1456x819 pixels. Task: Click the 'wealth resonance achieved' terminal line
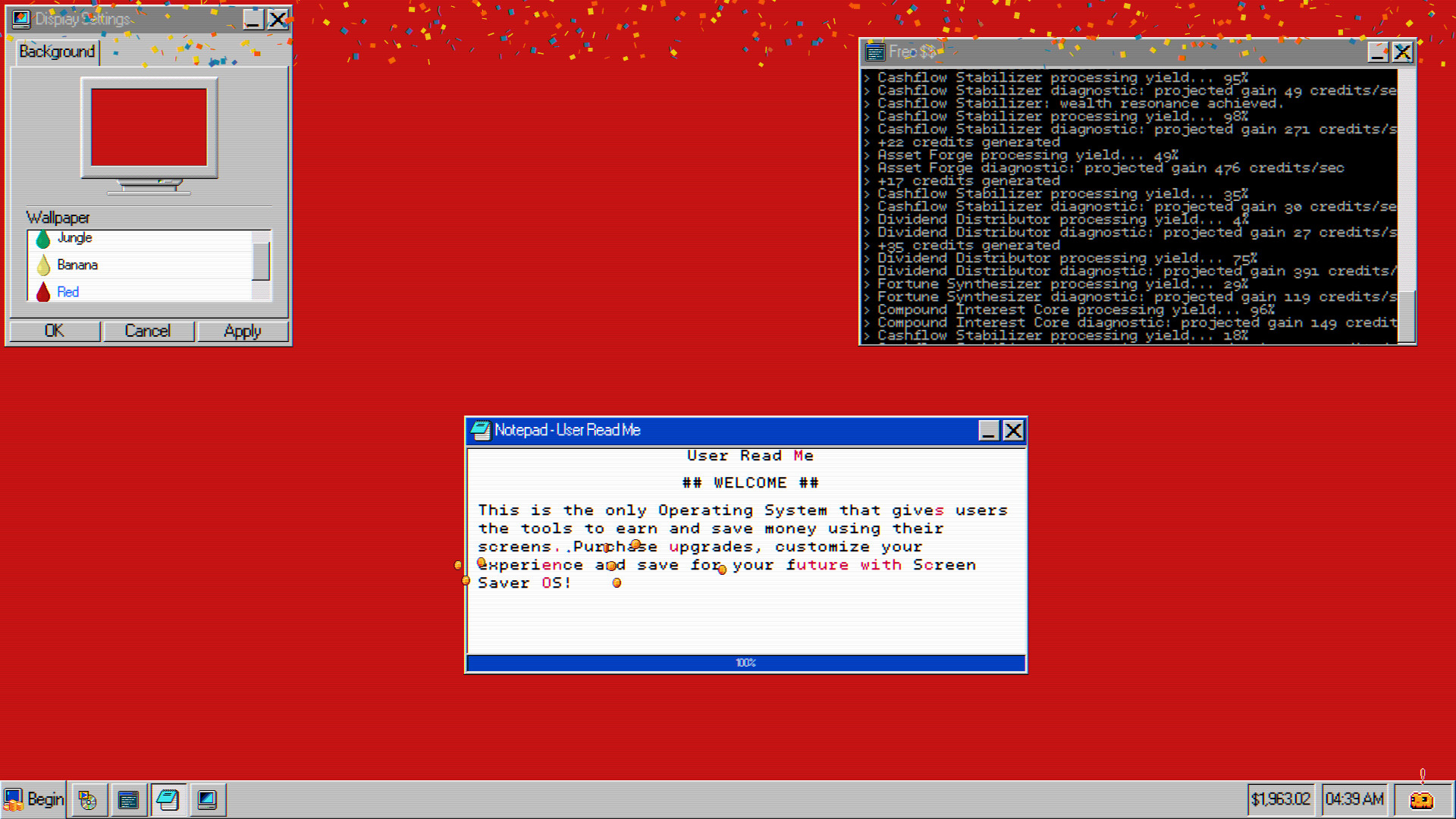point(1080,104)
